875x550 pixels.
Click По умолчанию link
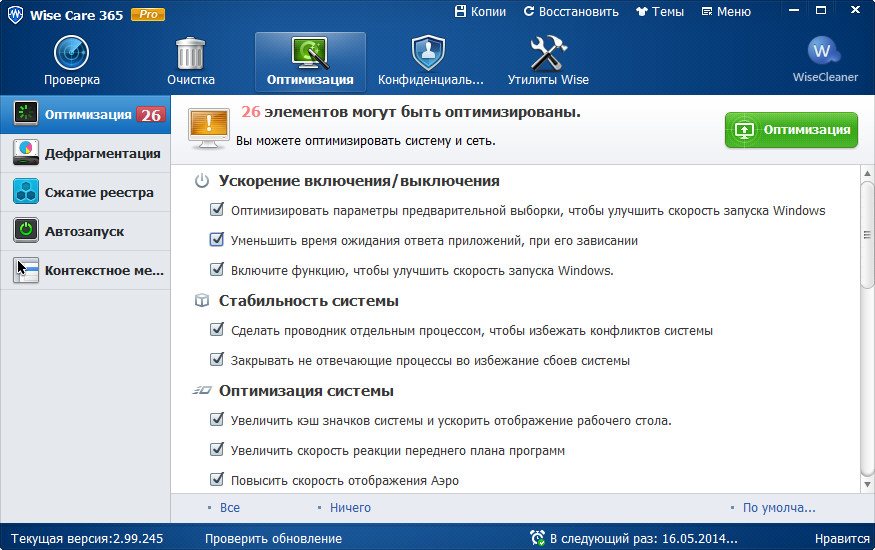(778, 508)
